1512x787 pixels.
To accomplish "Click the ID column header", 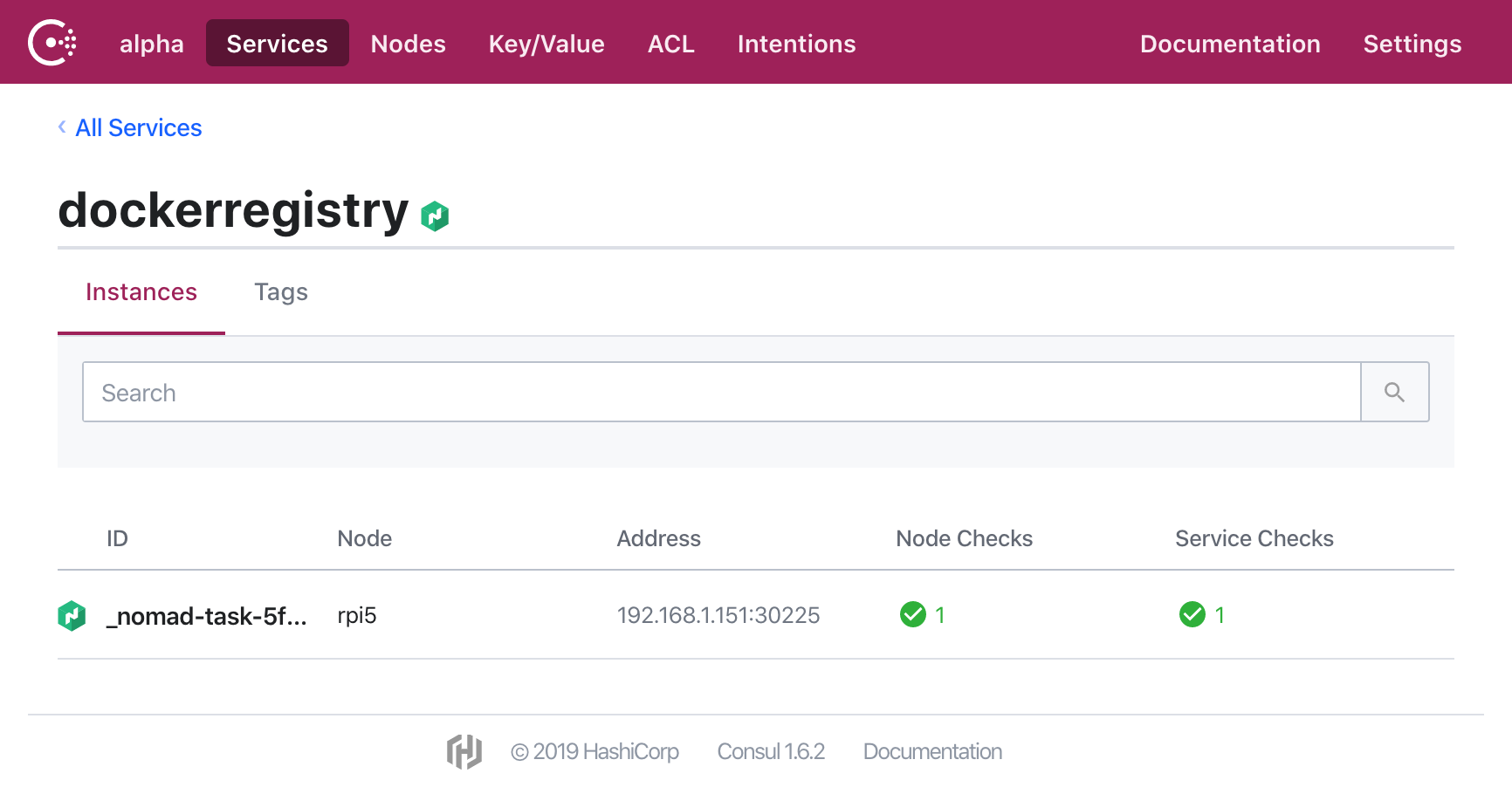I will [117, 538].
